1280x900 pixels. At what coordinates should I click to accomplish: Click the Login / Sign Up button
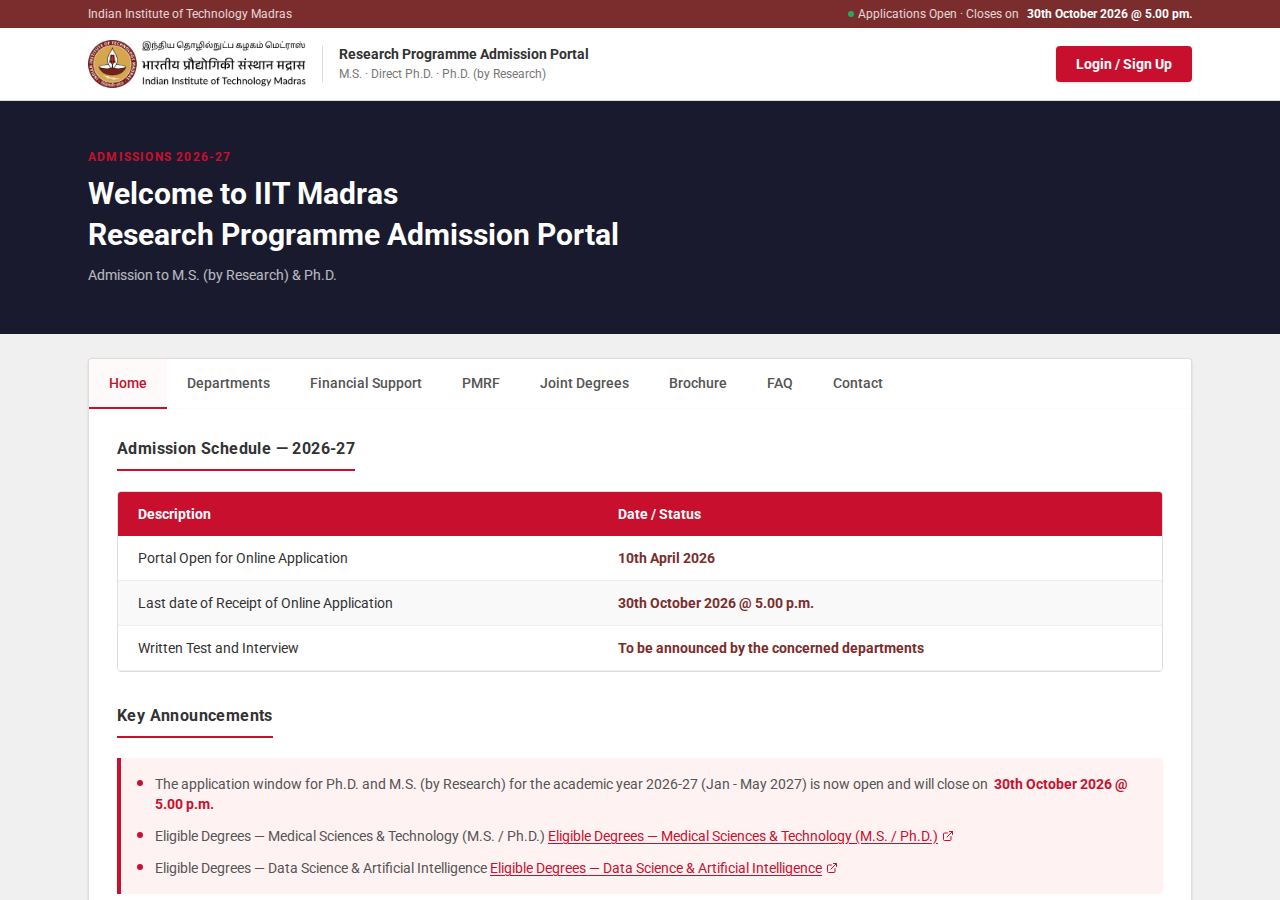1124,64
